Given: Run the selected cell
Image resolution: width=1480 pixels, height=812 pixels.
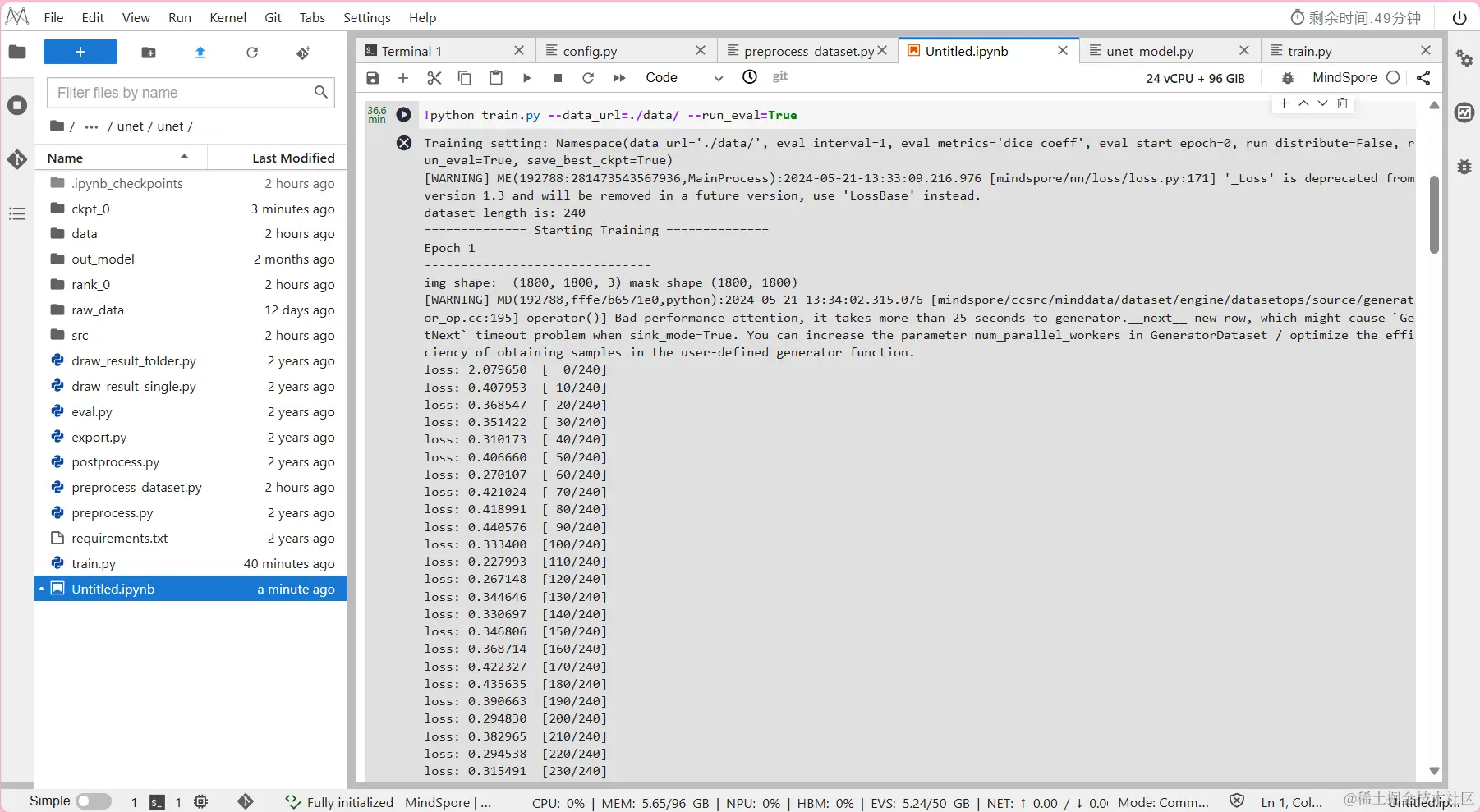Looking at the screenshot, I should [527, 78].
